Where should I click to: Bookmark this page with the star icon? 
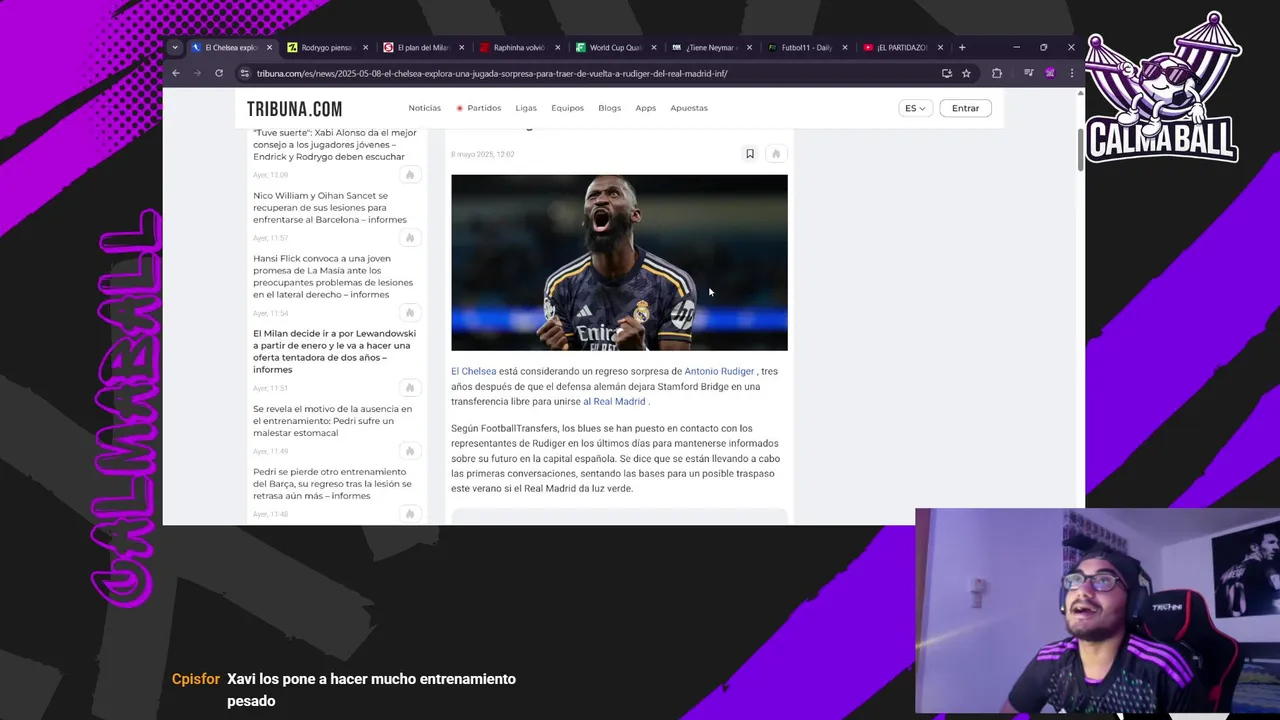(x=966, y=73)
